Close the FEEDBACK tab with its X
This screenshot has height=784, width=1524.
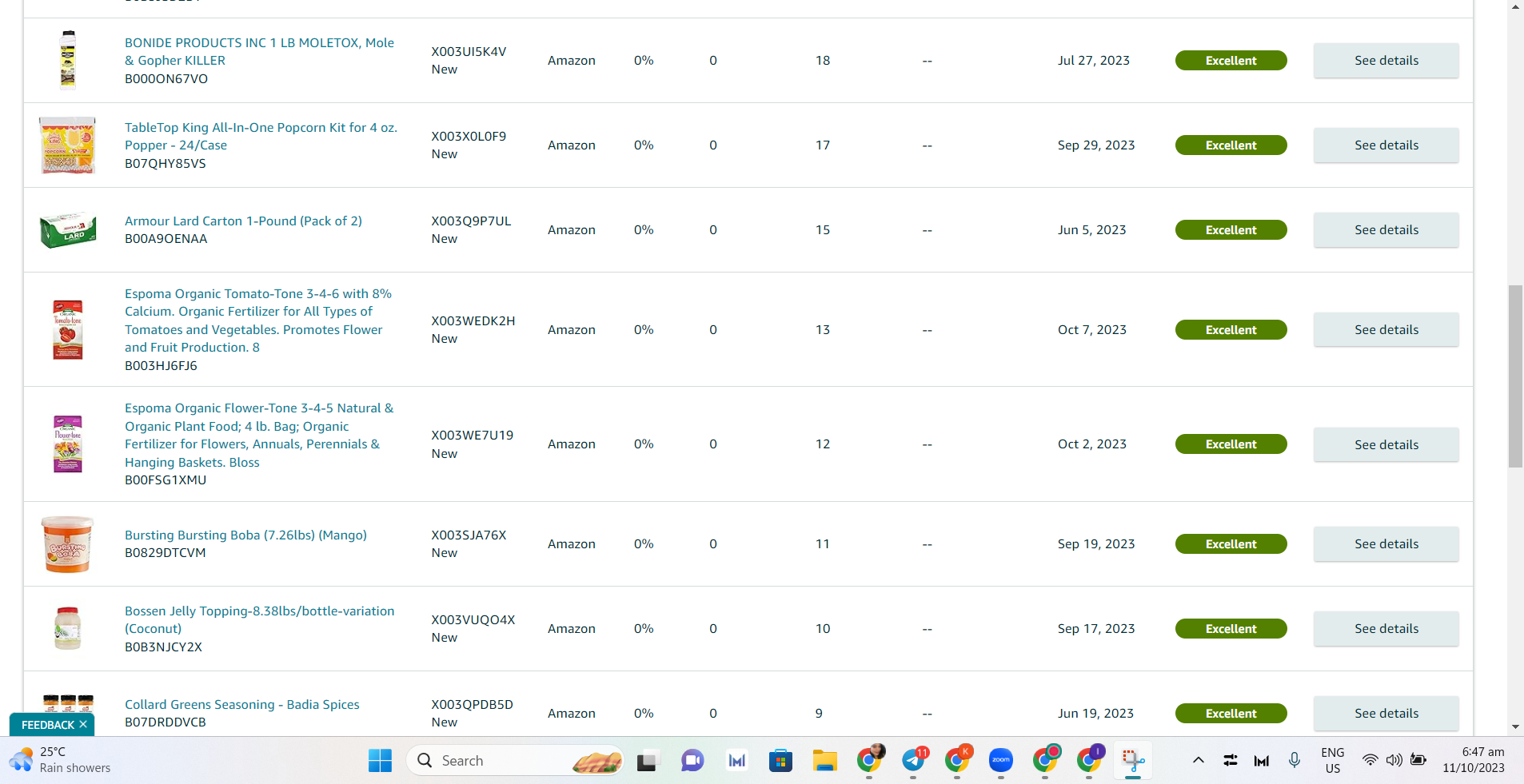[x=83, y=724]
